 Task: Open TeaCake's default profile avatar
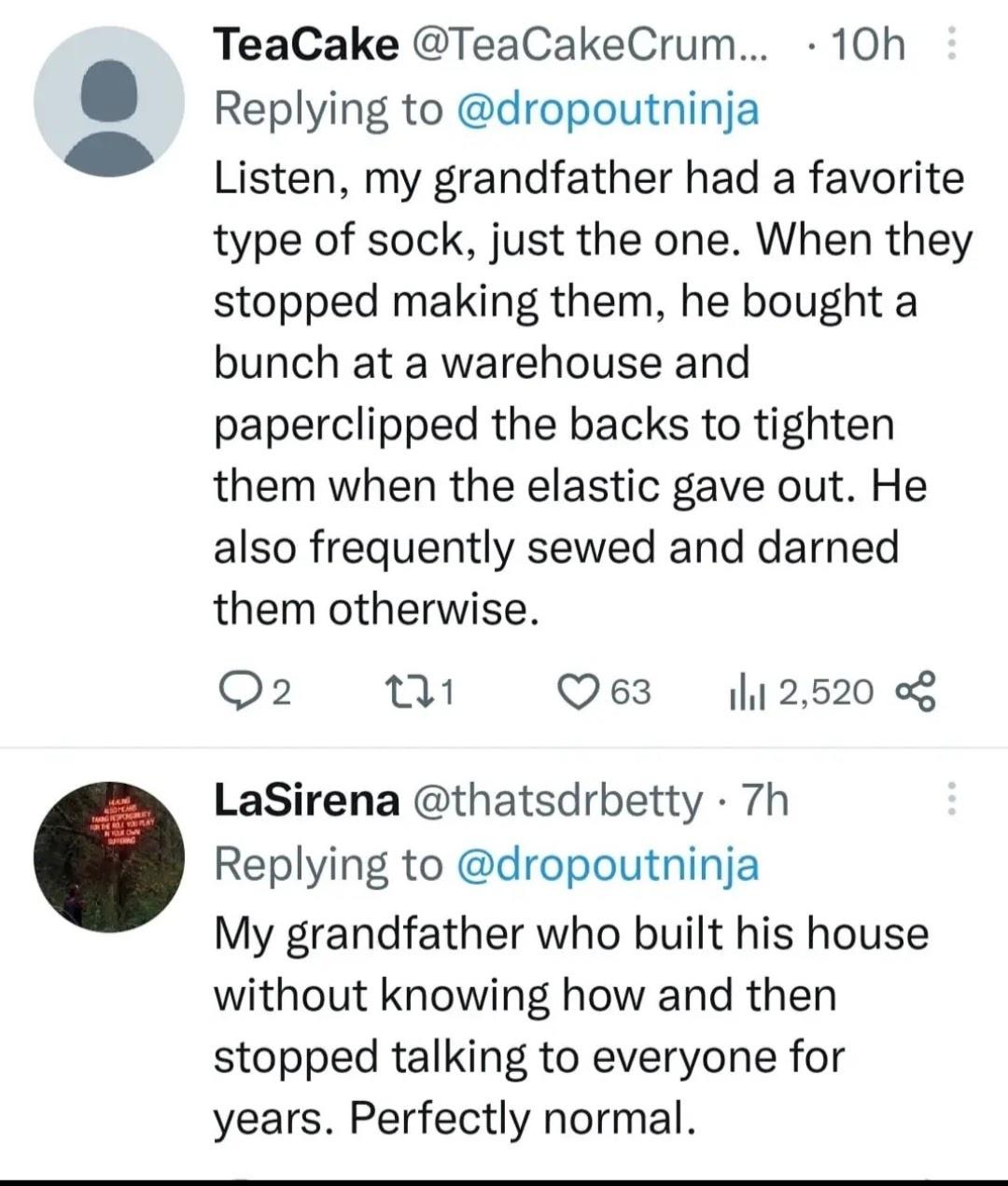(x=108, y=102)
